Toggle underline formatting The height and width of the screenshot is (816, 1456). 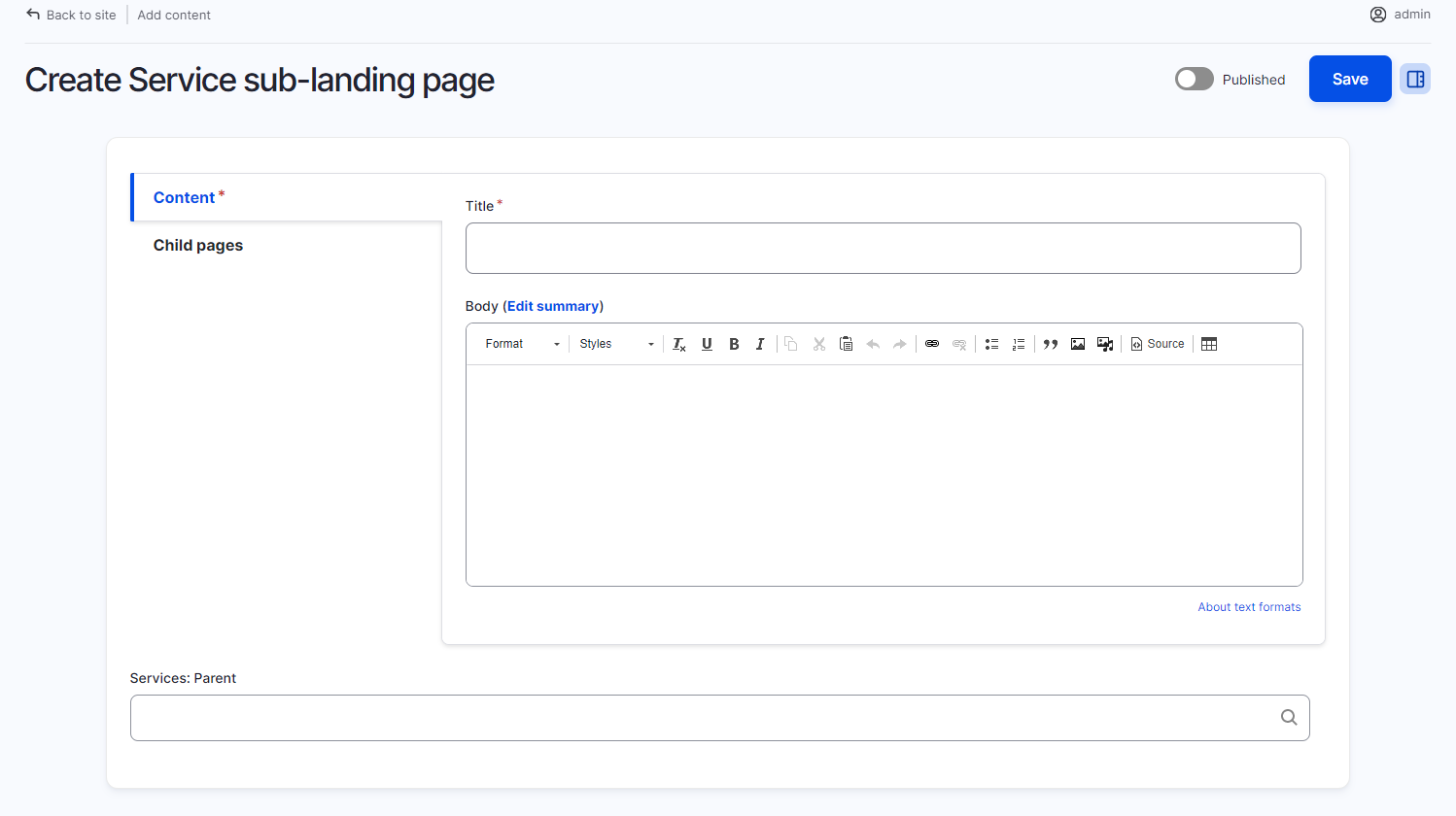pyautogui.click(x=707, y=344)
